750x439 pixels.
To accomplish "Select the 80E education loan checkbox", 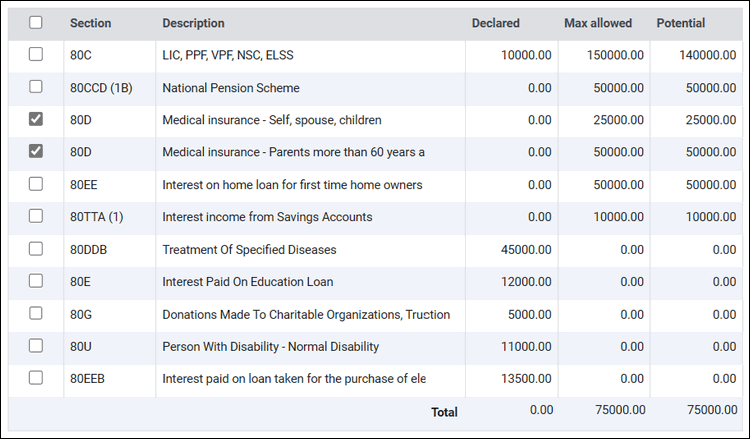I will click(x=36, y=281).
